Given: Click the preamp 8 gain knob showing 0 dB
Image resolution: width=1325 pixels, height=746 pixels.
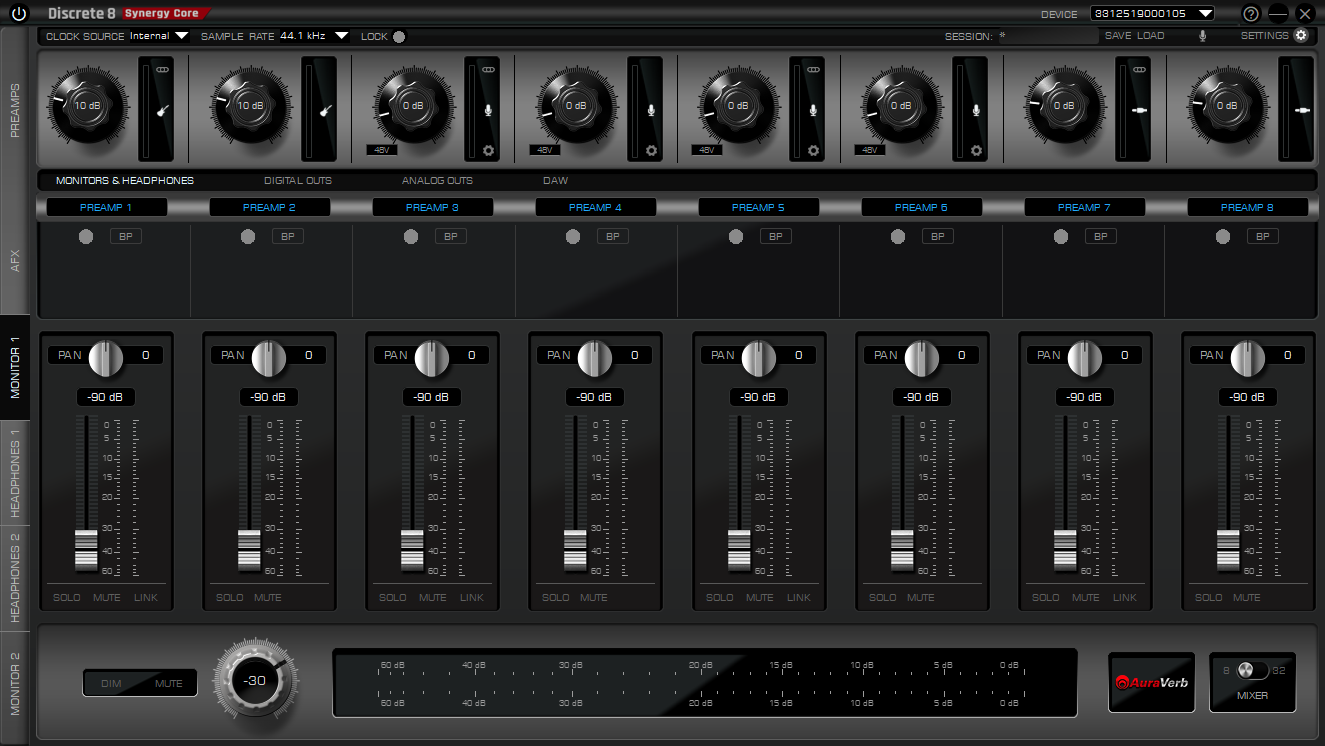Looking at the screenshot, I should 1227,105.
